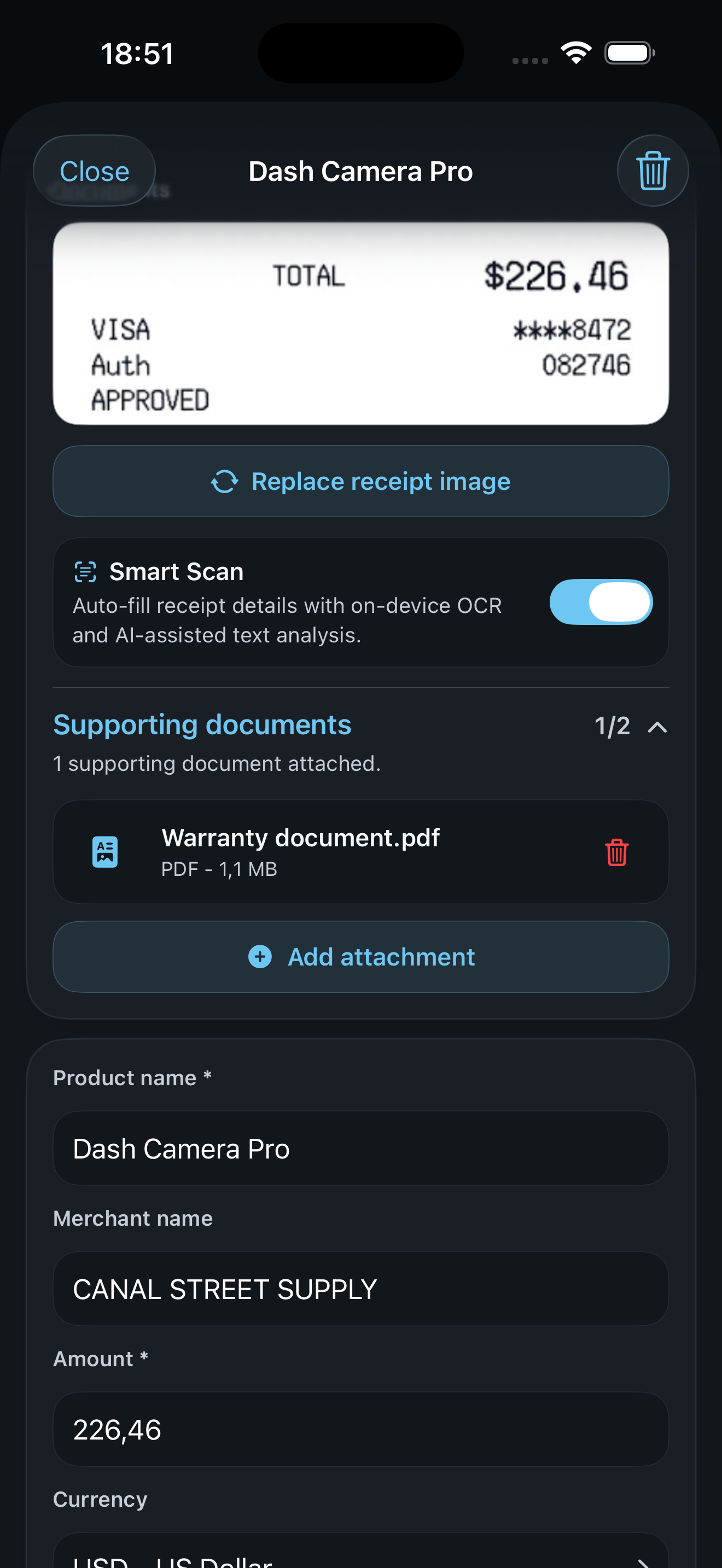This screenshot has height=1568, width=722.
Task: Tap the Supporting documents heading
Action: 202,724
